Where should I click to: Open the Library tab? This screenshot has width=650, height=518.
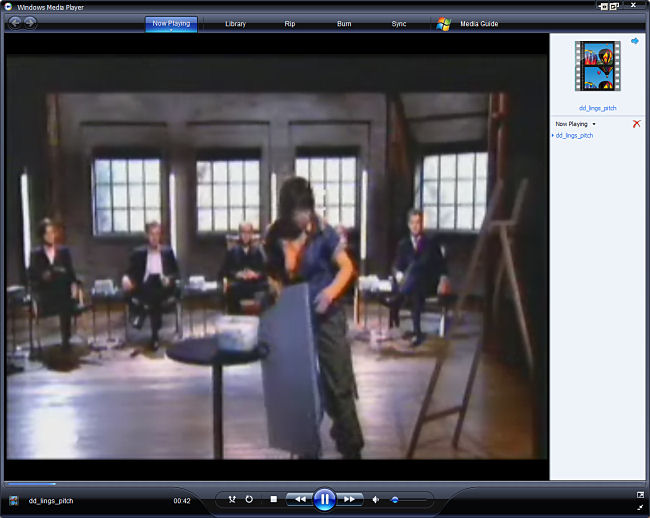(235, 24)
